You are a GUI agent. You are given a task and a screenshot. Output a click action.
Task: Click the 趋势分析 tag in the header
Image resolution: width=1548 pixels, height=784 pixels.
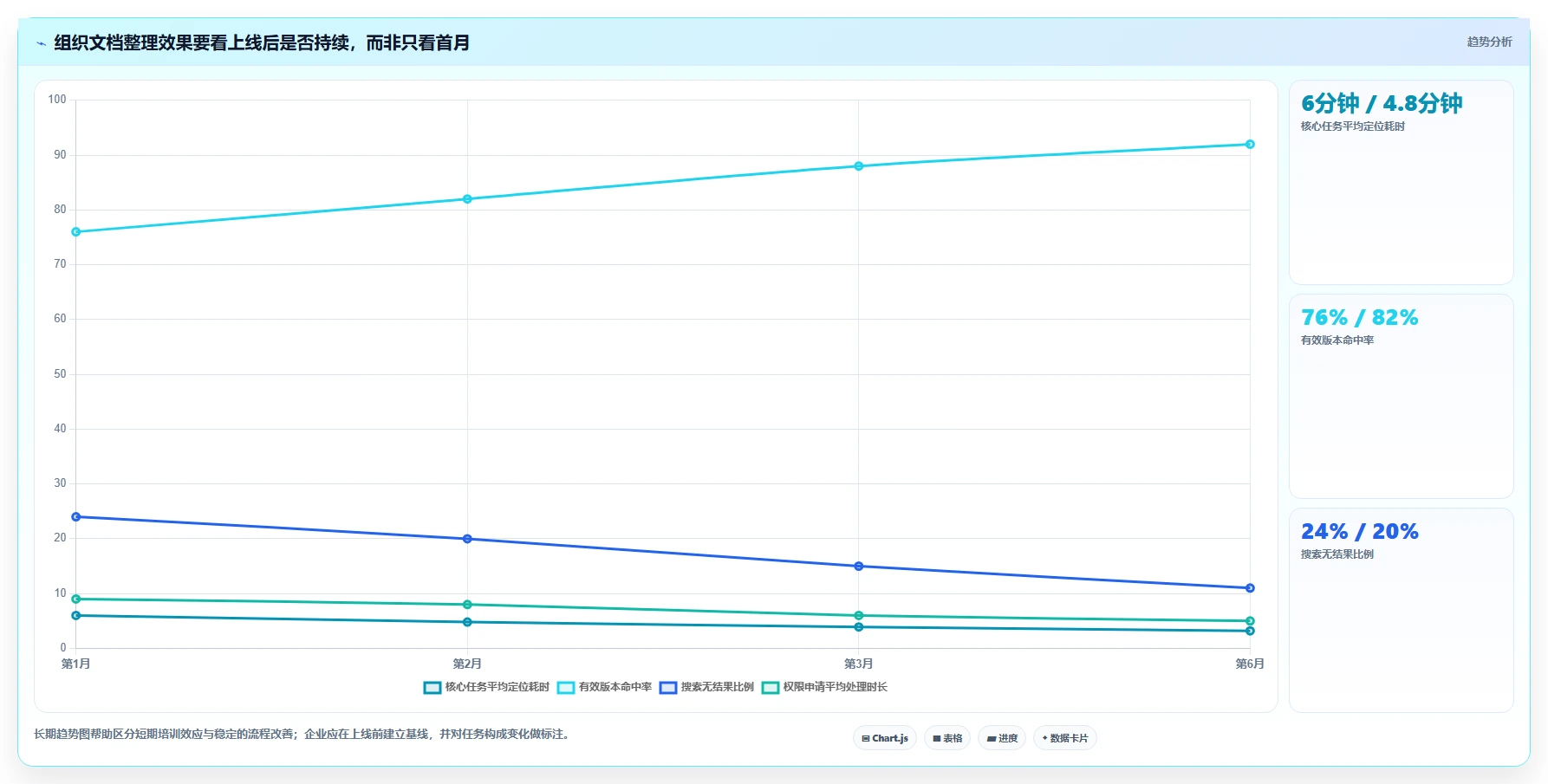coord(1489,42)
